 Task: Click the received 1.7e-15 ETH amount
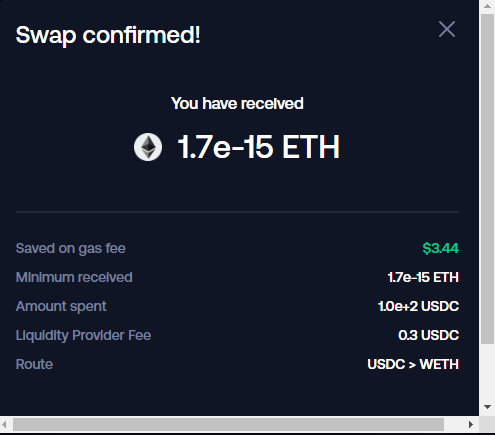(259, 147)
